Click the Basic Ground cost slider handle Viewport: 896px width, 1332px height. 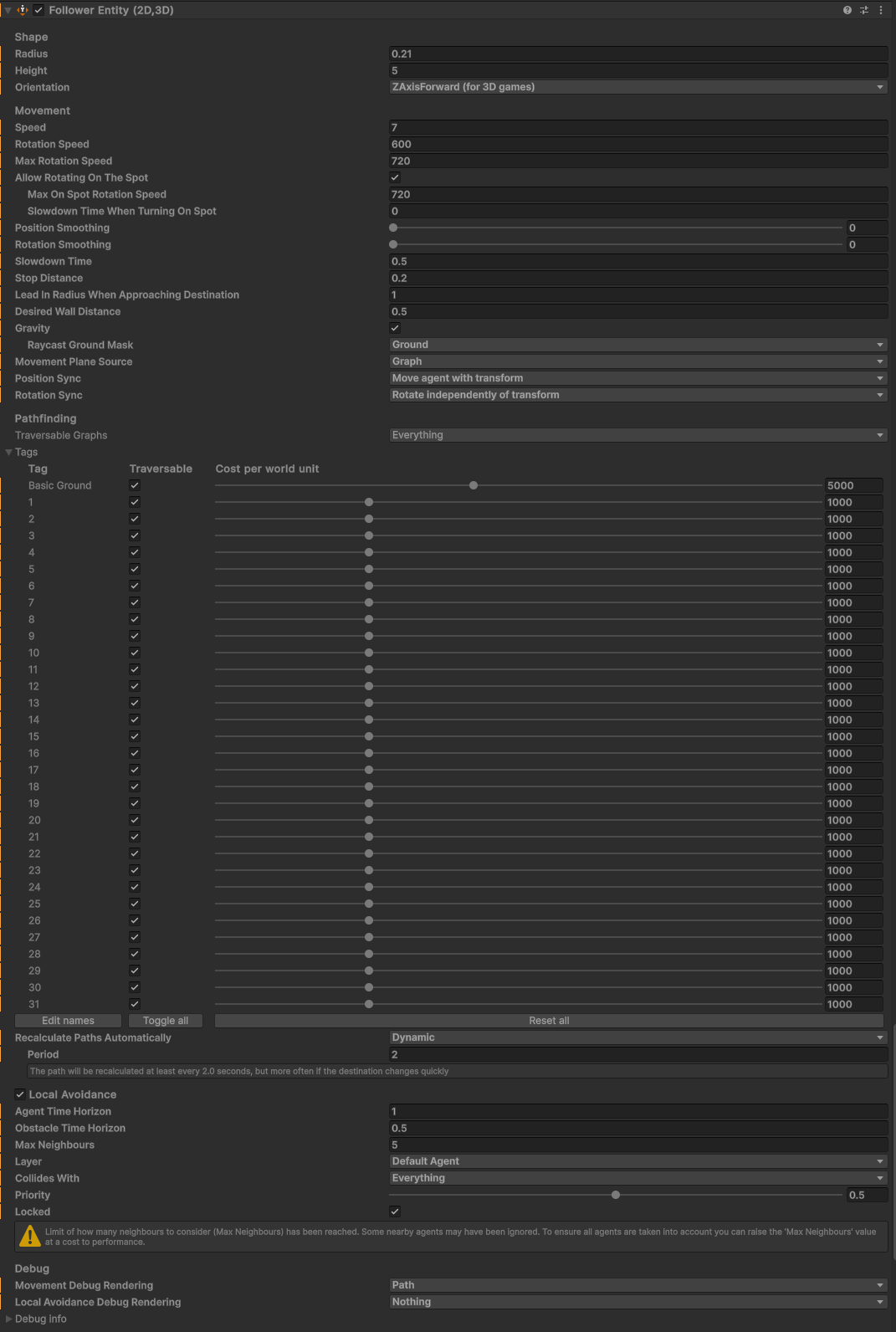click(x=474, y=485)
